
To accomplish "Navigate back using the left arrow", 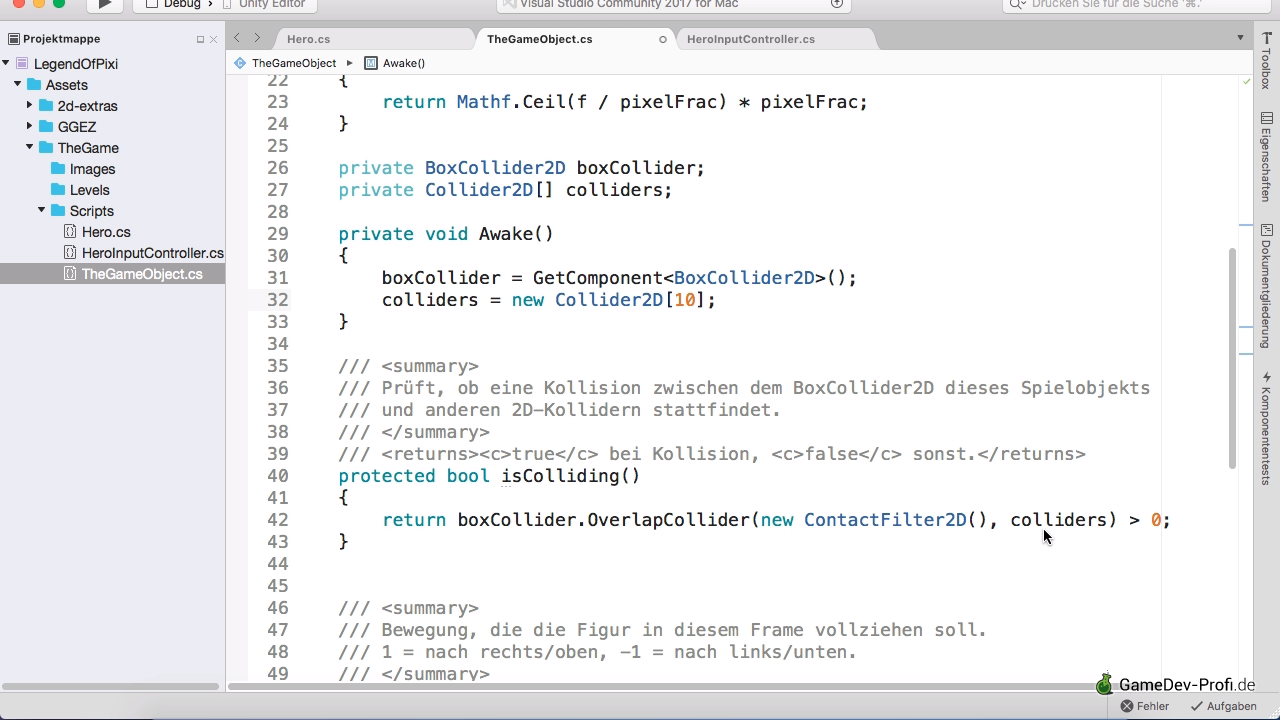I will pyautogui.click(x=237, y=38).
